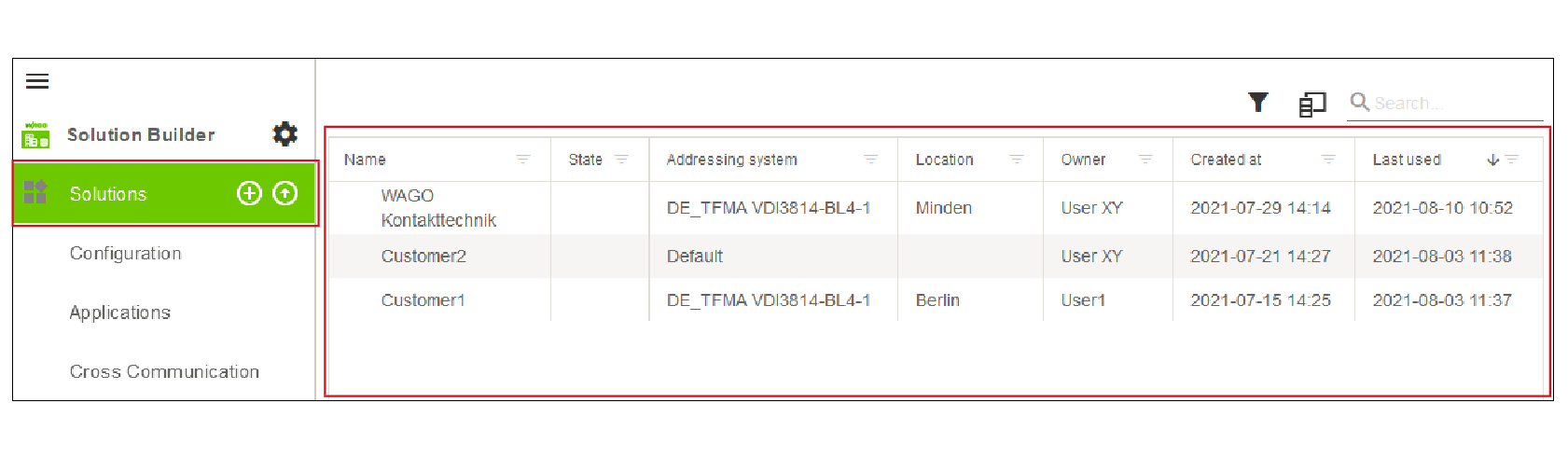Open the State column filter menu

pyautogui.click(x=621, y=160)
